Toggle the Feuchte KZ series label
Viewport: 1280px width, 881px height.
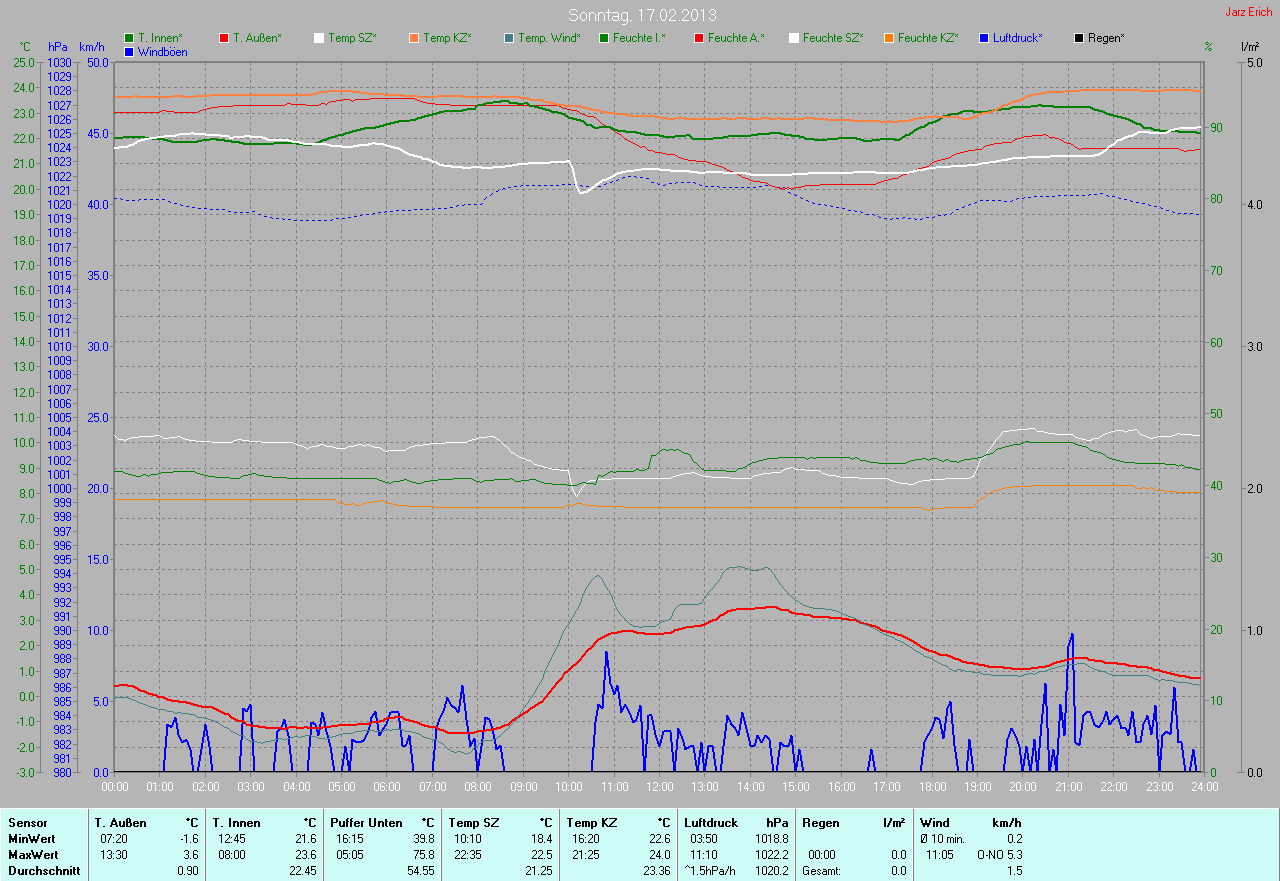[x=927, y=38]
